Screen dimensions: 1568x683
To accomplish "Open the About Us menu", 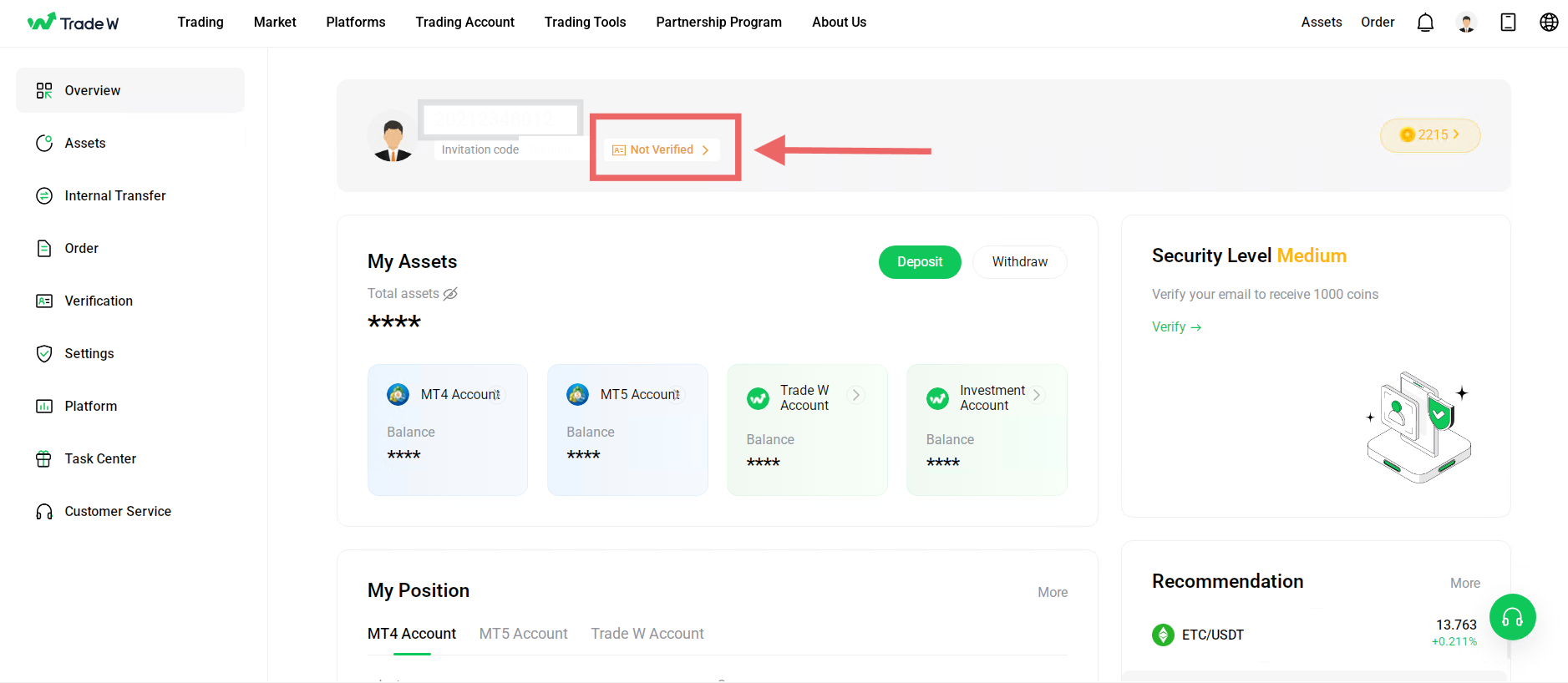I will point(840,23).
